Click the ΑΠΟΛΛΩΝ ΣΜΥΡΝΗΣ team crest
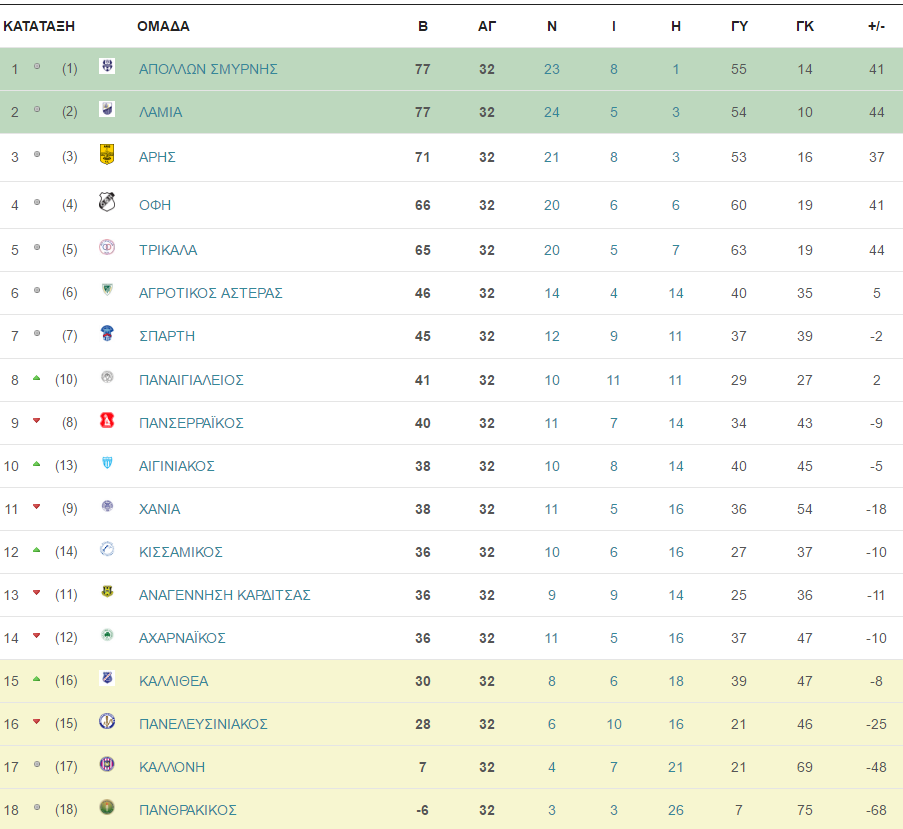903x829 pixels. pos(107,66)
